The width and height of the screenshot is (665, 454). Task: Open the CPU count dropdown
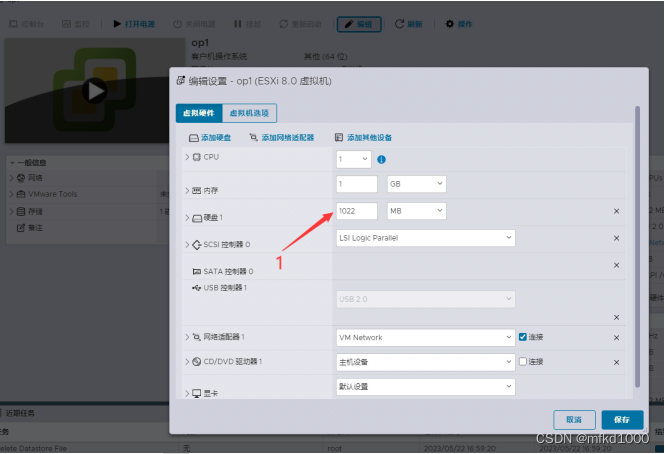[354, 159]
